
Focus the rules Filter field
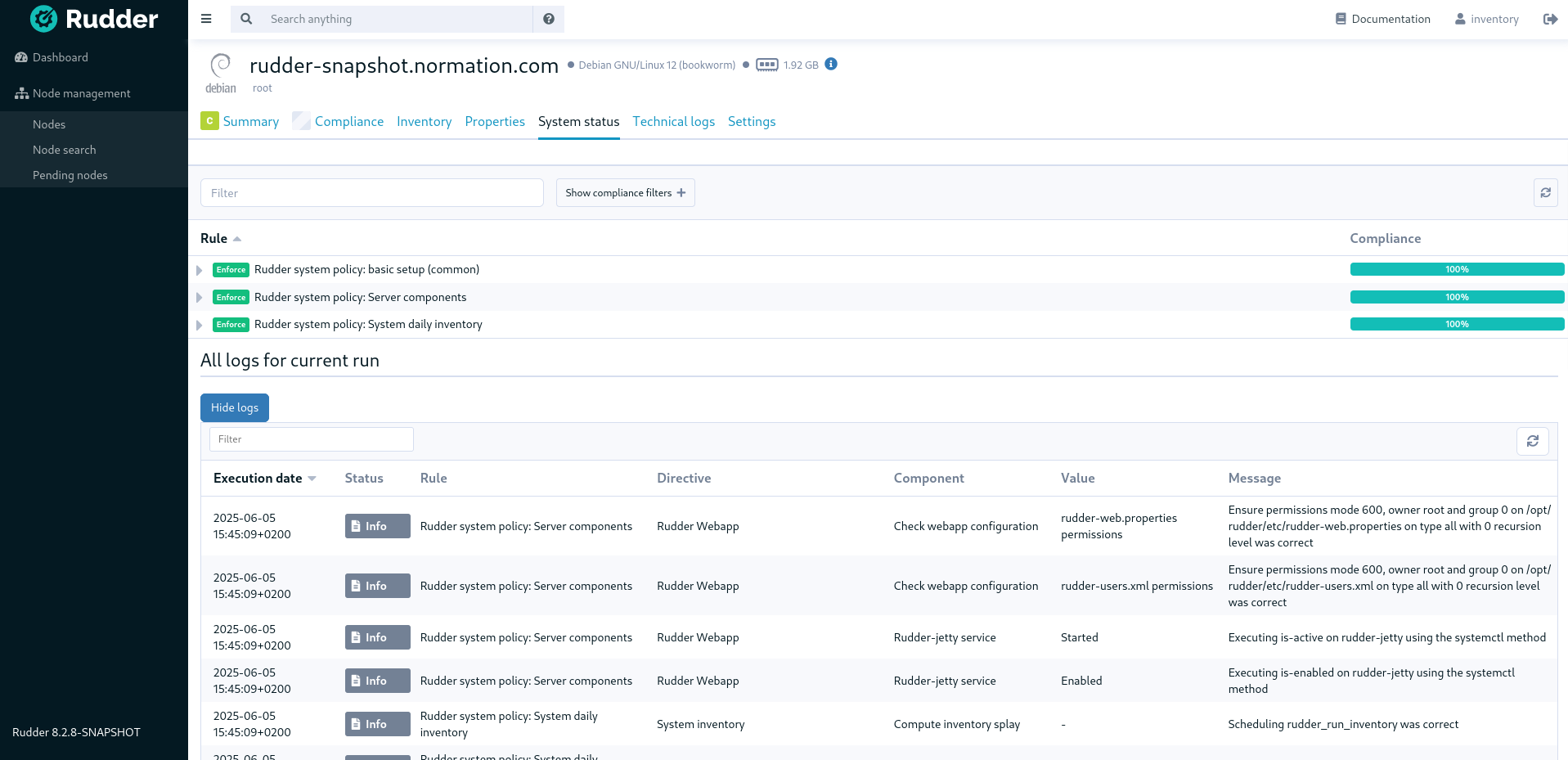click(x=372, y=193)
